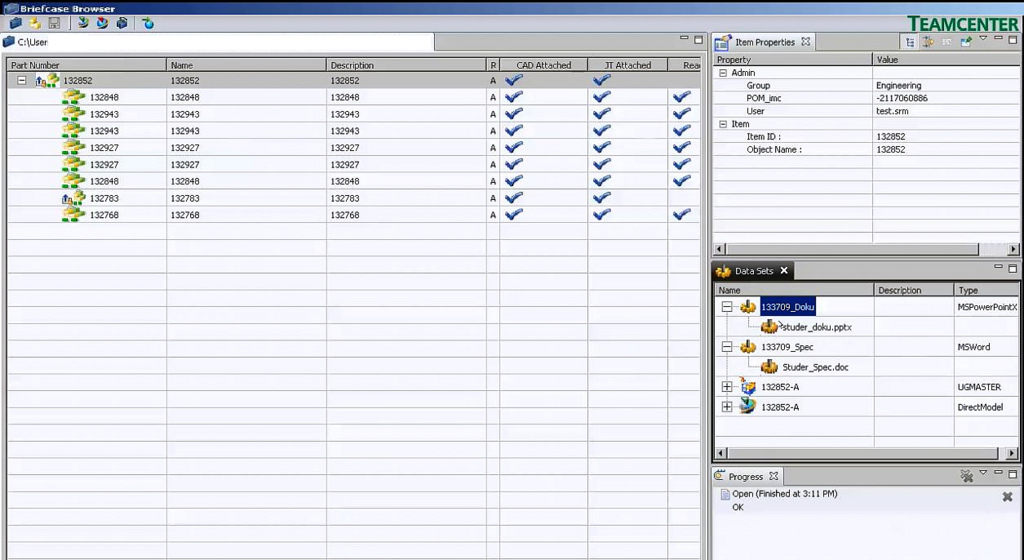Expand the UGMASTER 132852-A dataset node

[x=727, y=387]
